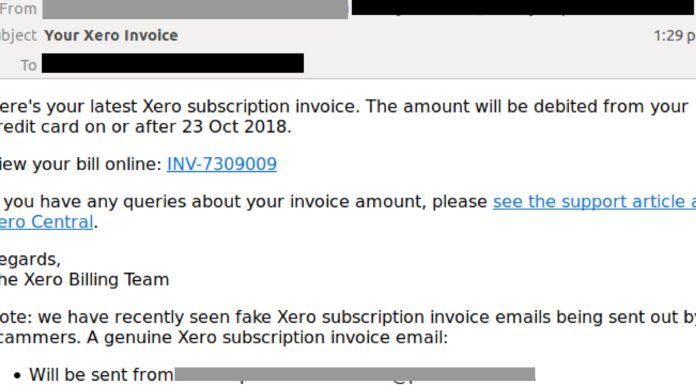
Task: Click the 'Will be sent from' bullet text
Action: pyautogui.click(x=101, y=375)
